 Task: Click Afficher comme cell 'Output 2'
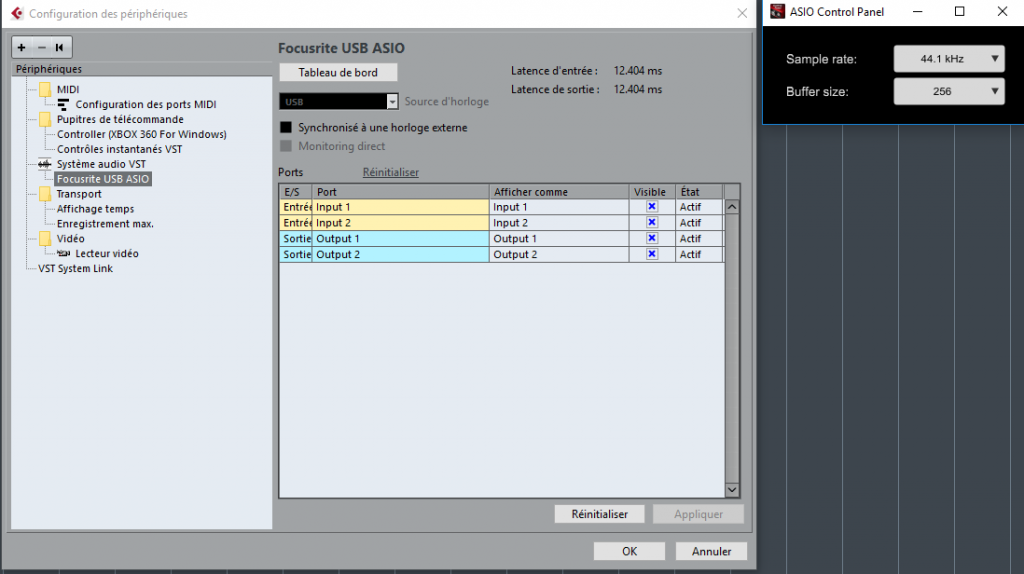click(559, 255)
